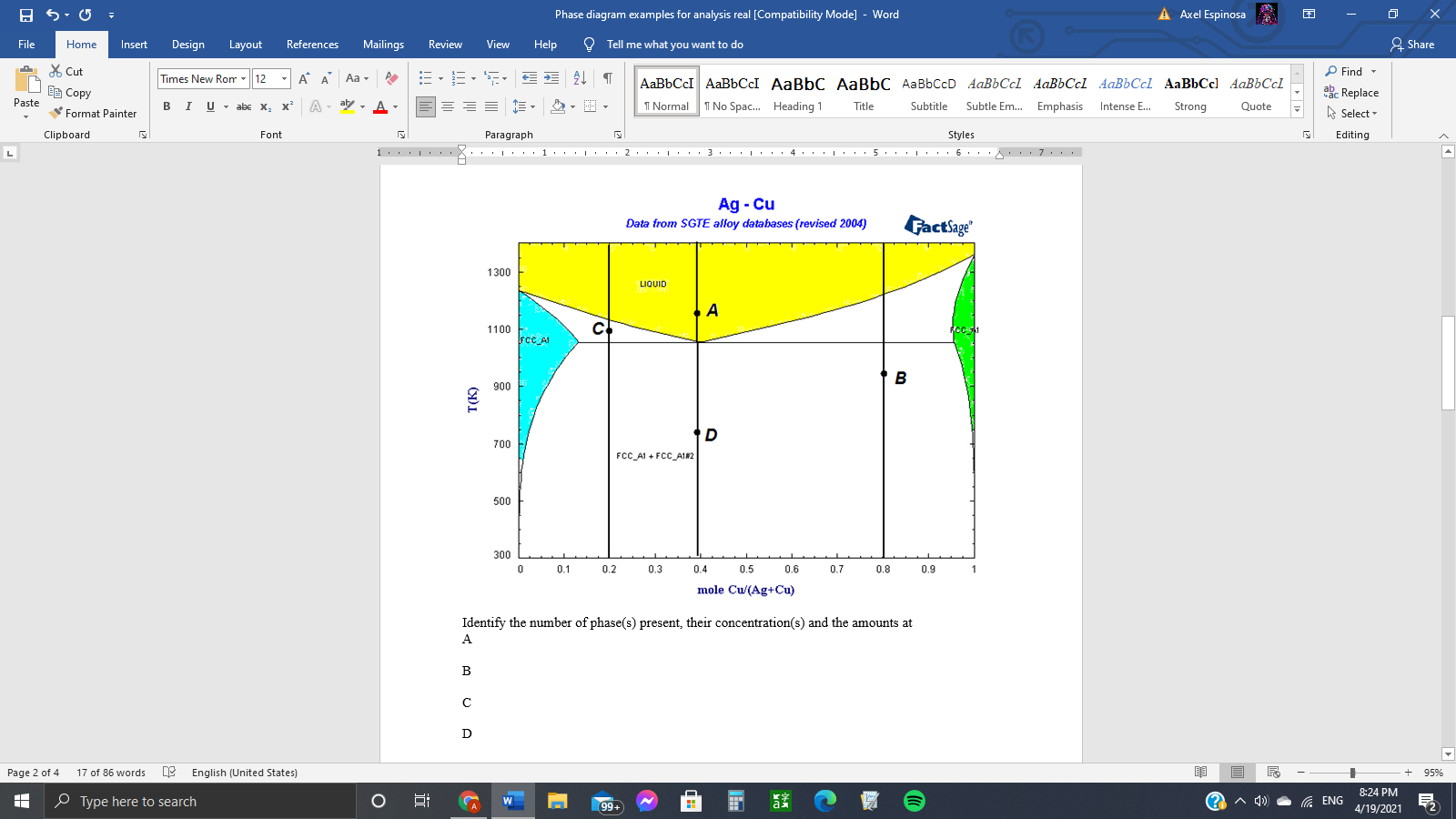Screen dimensions: 1456x819
Task: Toggle center text alignment
Action: coord(448,106)
